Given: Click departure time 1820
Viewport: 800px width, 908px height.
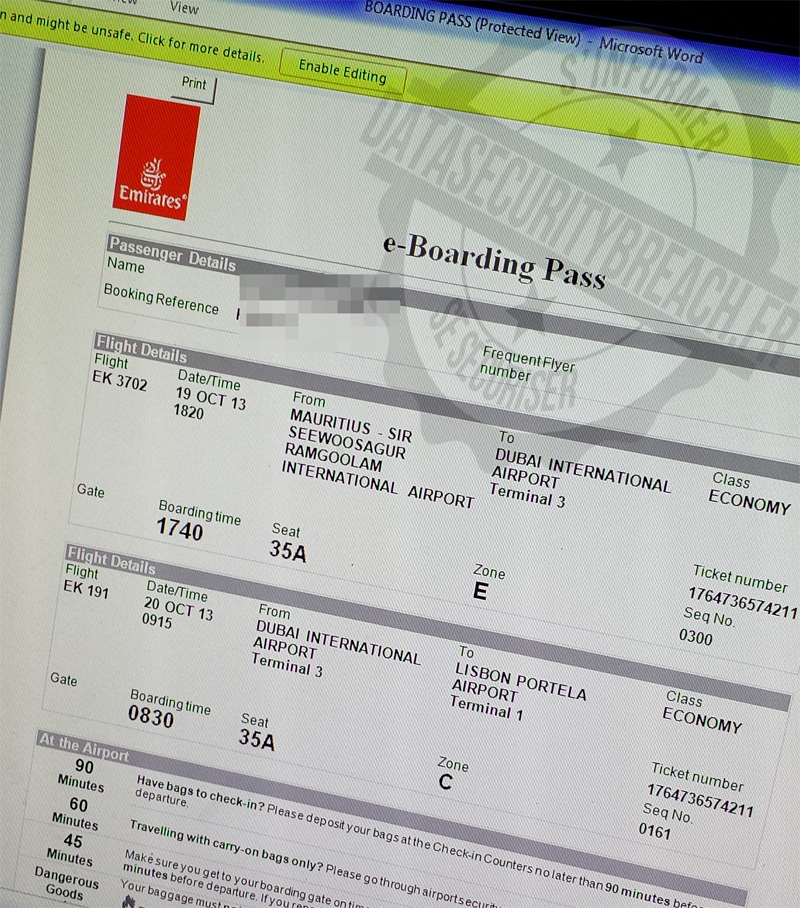Looking at the screenshot, I should tap(189, 411).
